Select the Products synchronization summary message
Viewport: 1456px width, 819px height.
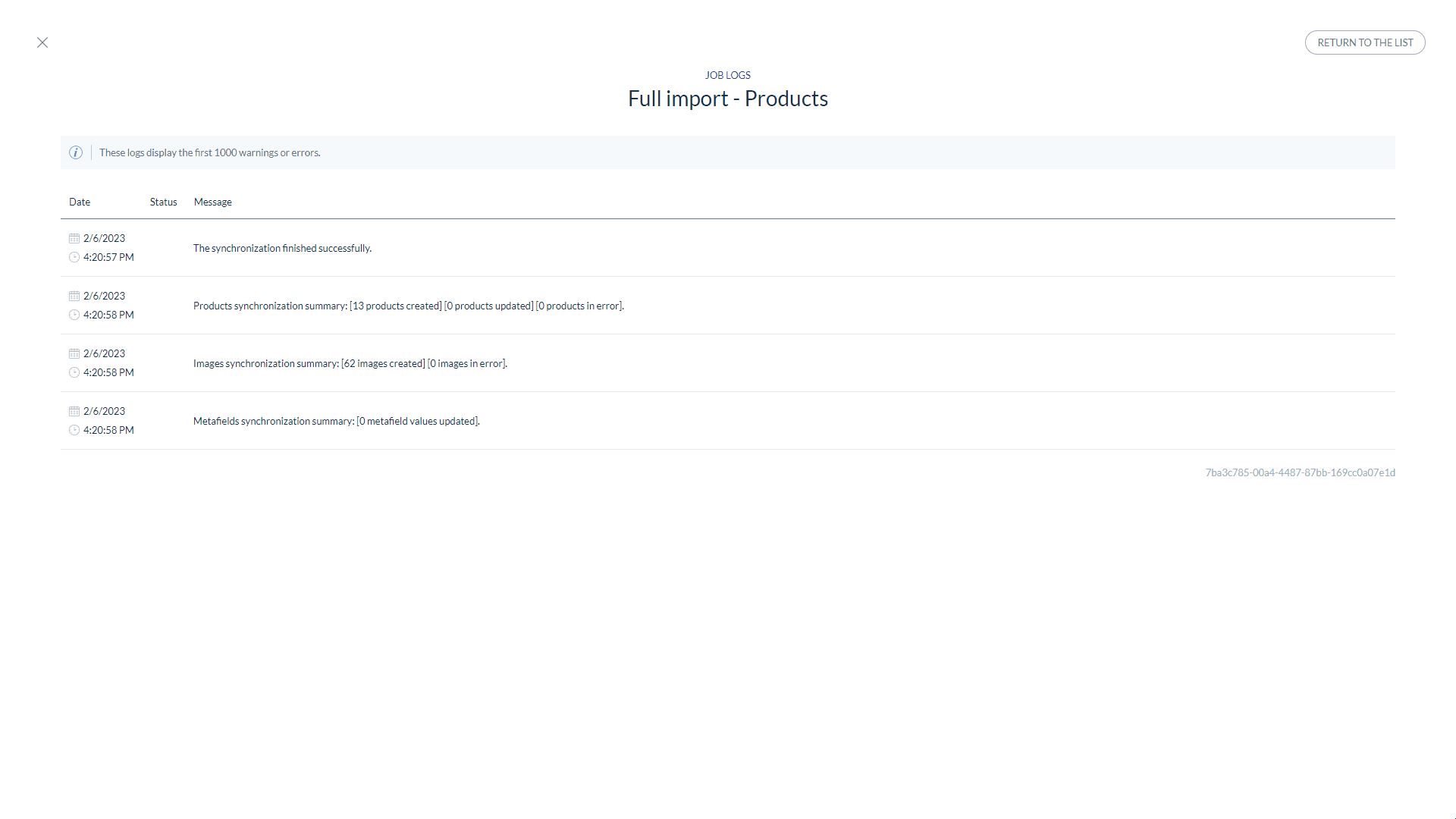pyautogui.click(x=409, y=306)
